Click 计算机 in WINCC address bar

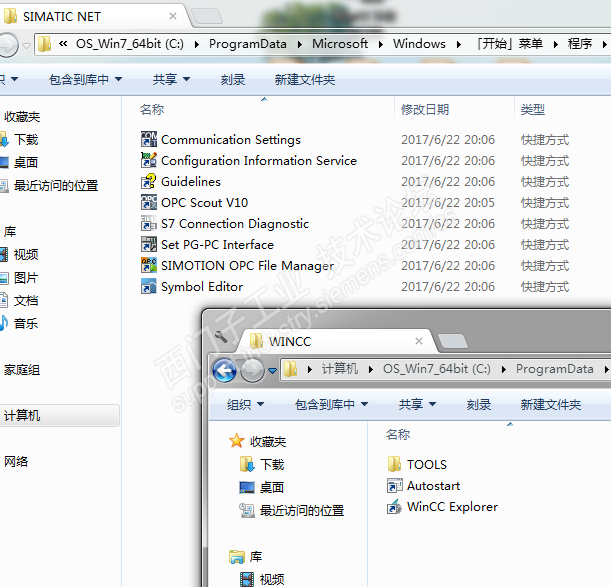pos(340,369)
